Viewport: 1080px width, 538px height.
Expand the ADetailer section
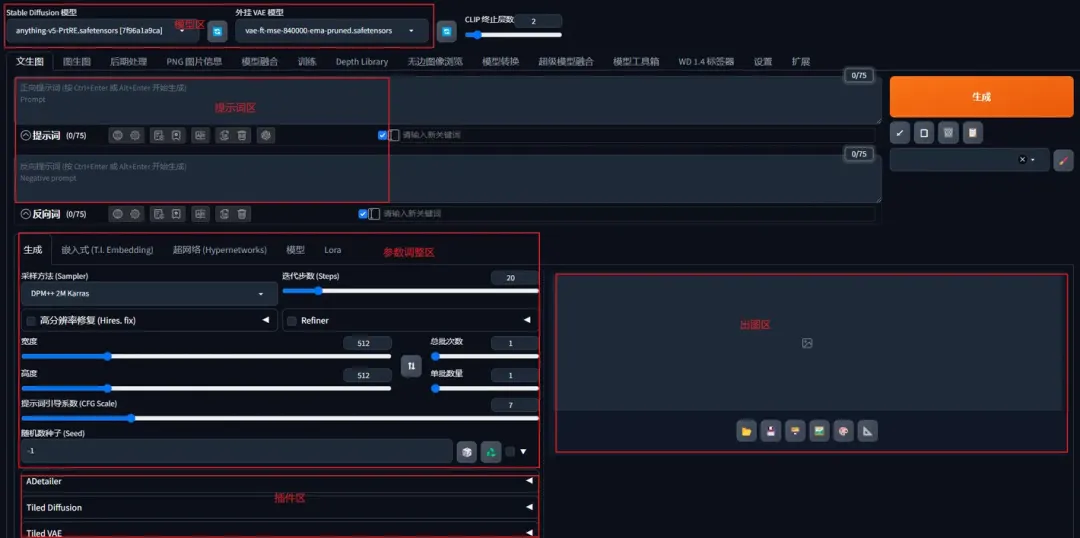click(x=280, y=481)
